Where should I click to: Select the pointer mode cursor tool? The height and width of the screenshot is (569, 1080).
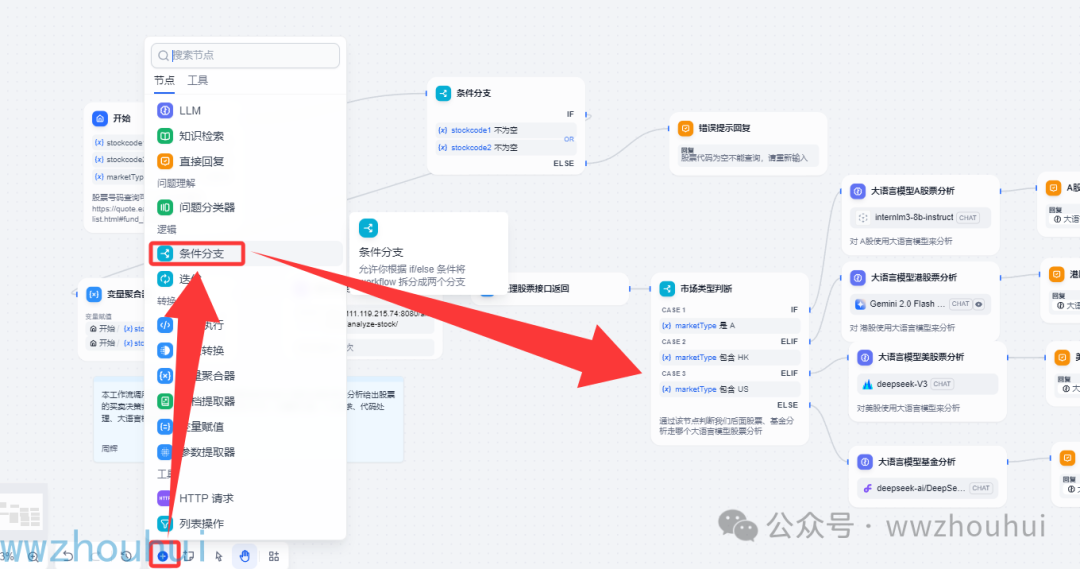click(218, 555)
